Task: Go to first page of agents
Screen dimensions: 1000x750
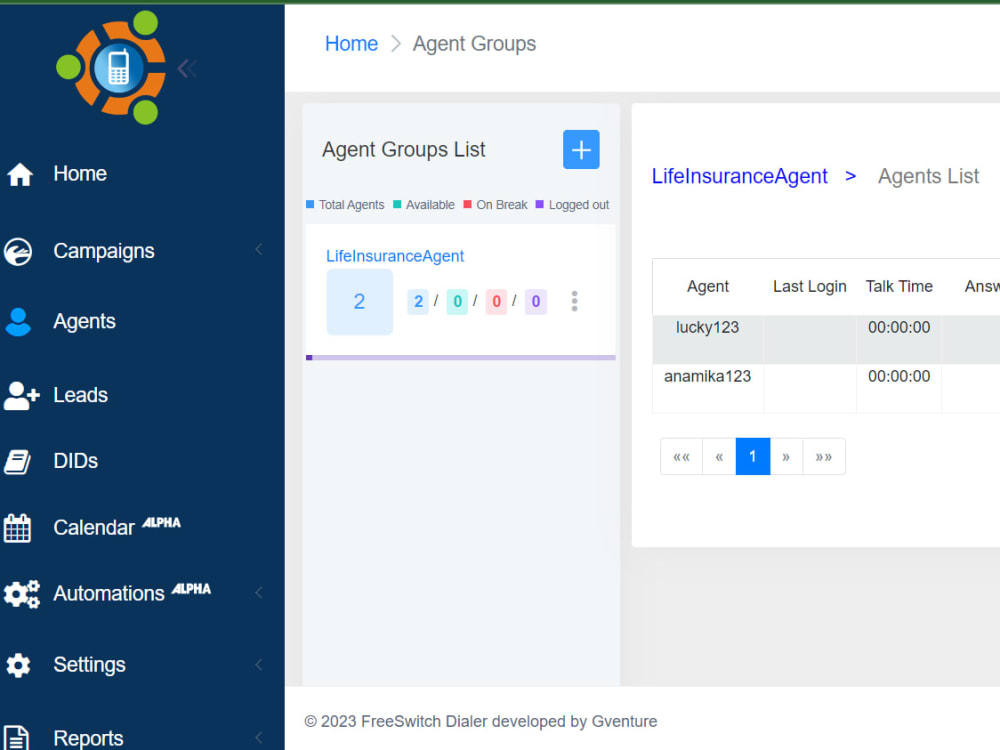Action: 681,457
